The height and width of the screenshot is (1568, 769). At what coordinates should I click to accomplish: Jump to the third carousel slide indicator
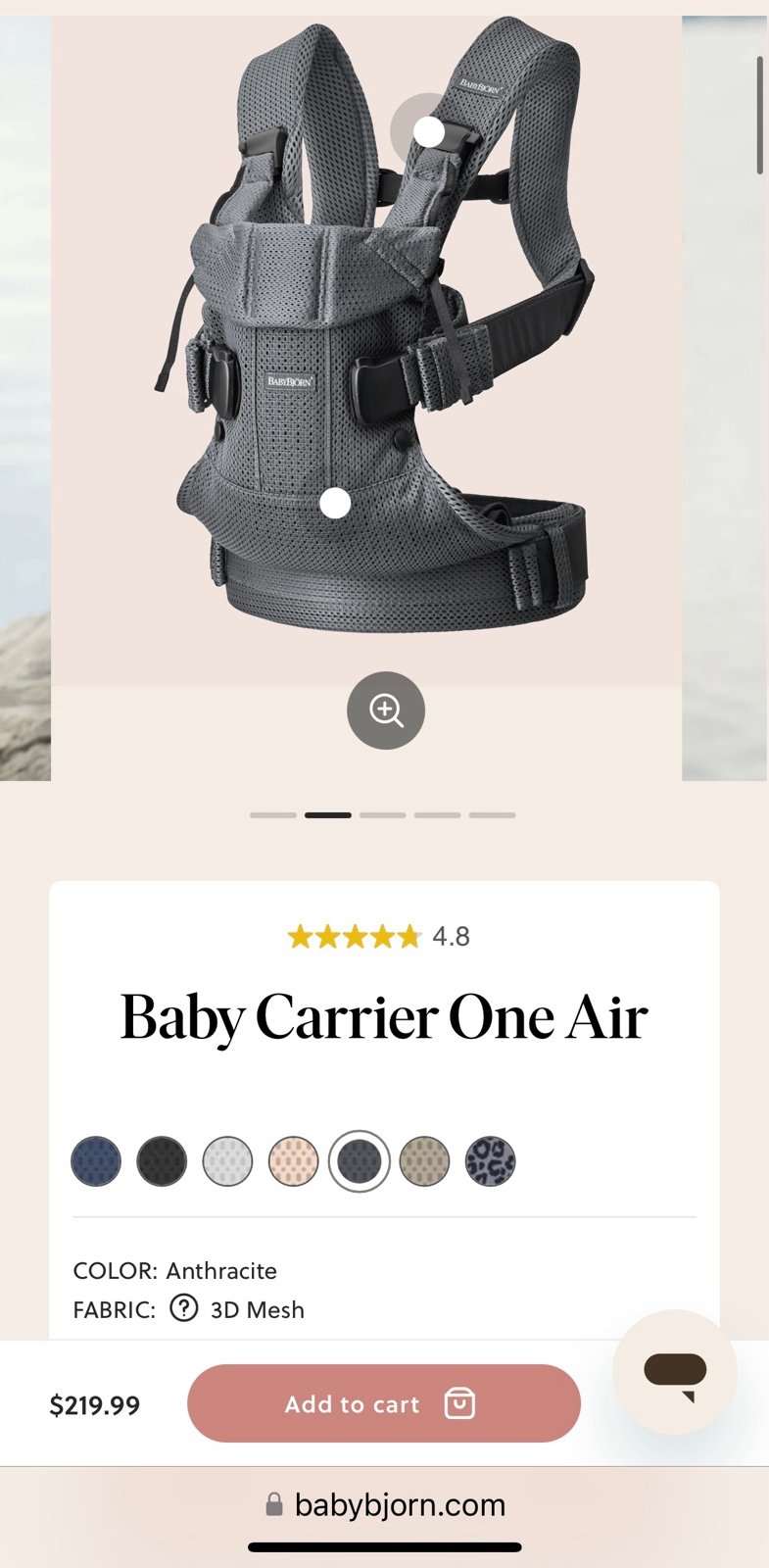[383, 814]
